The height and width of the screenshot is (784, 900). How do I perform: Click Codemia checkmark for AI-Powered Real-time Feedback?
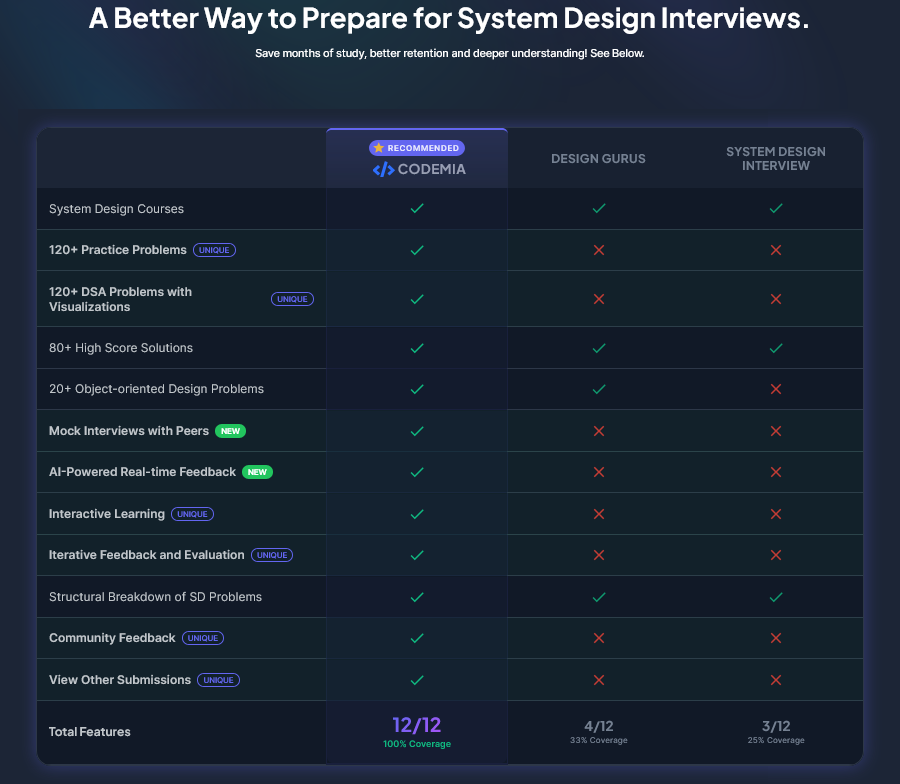[417, 472]
